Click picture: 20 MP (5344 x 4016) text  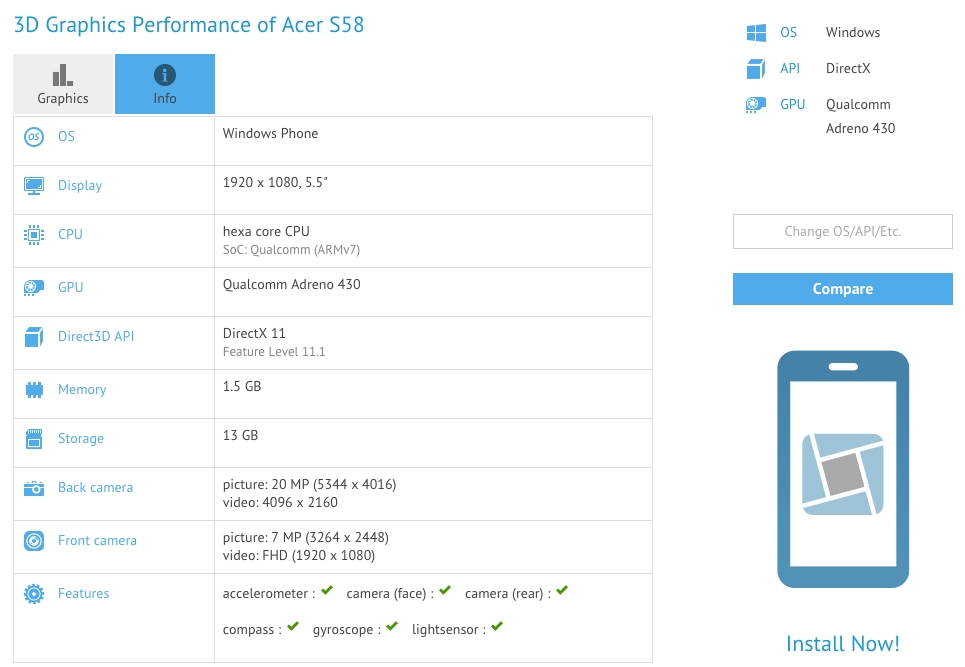[310, 485]
